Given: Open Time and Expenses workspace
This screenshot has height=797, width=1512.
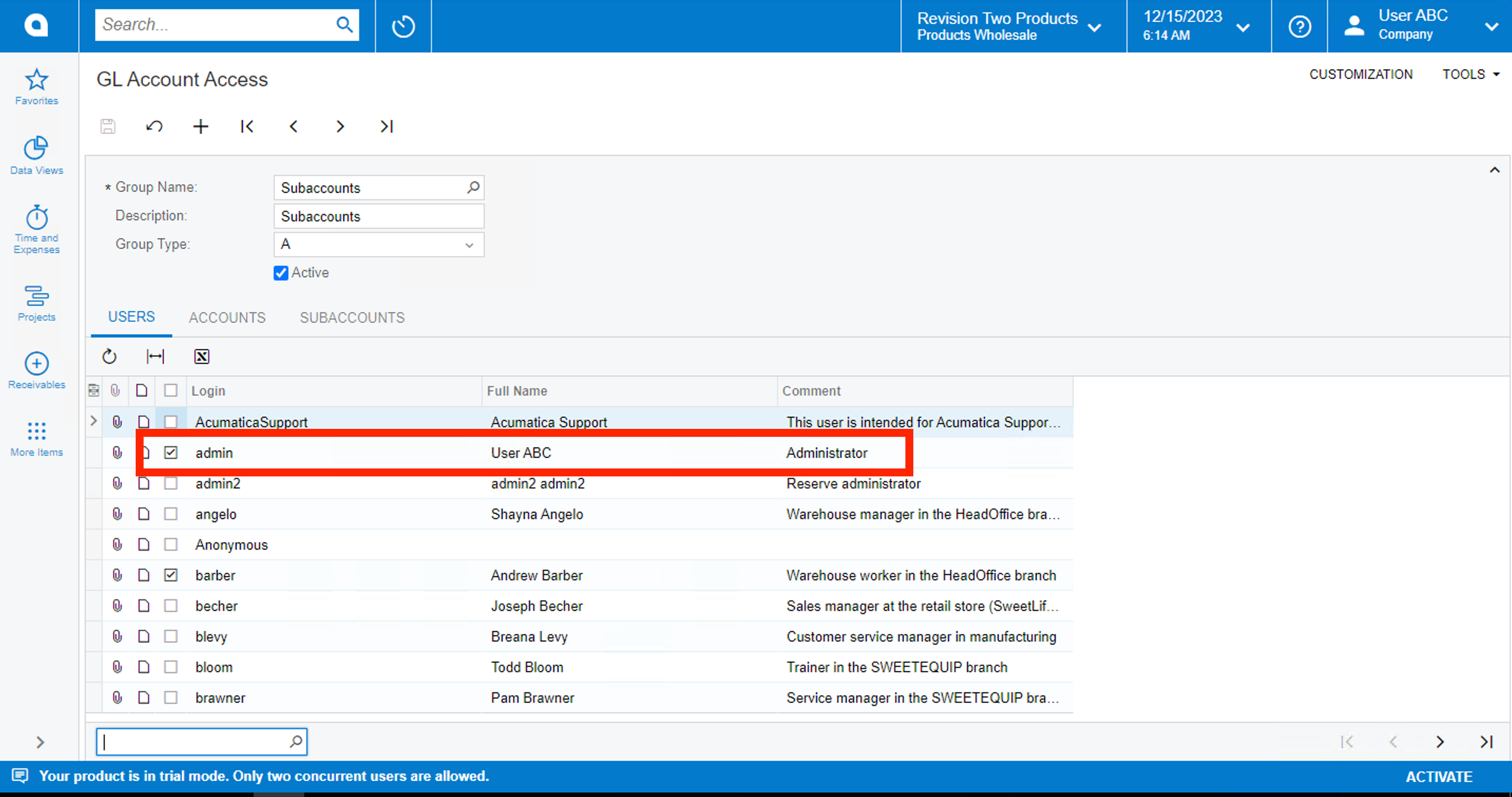Looking at the screenshot, I should (x=36, y=230).
